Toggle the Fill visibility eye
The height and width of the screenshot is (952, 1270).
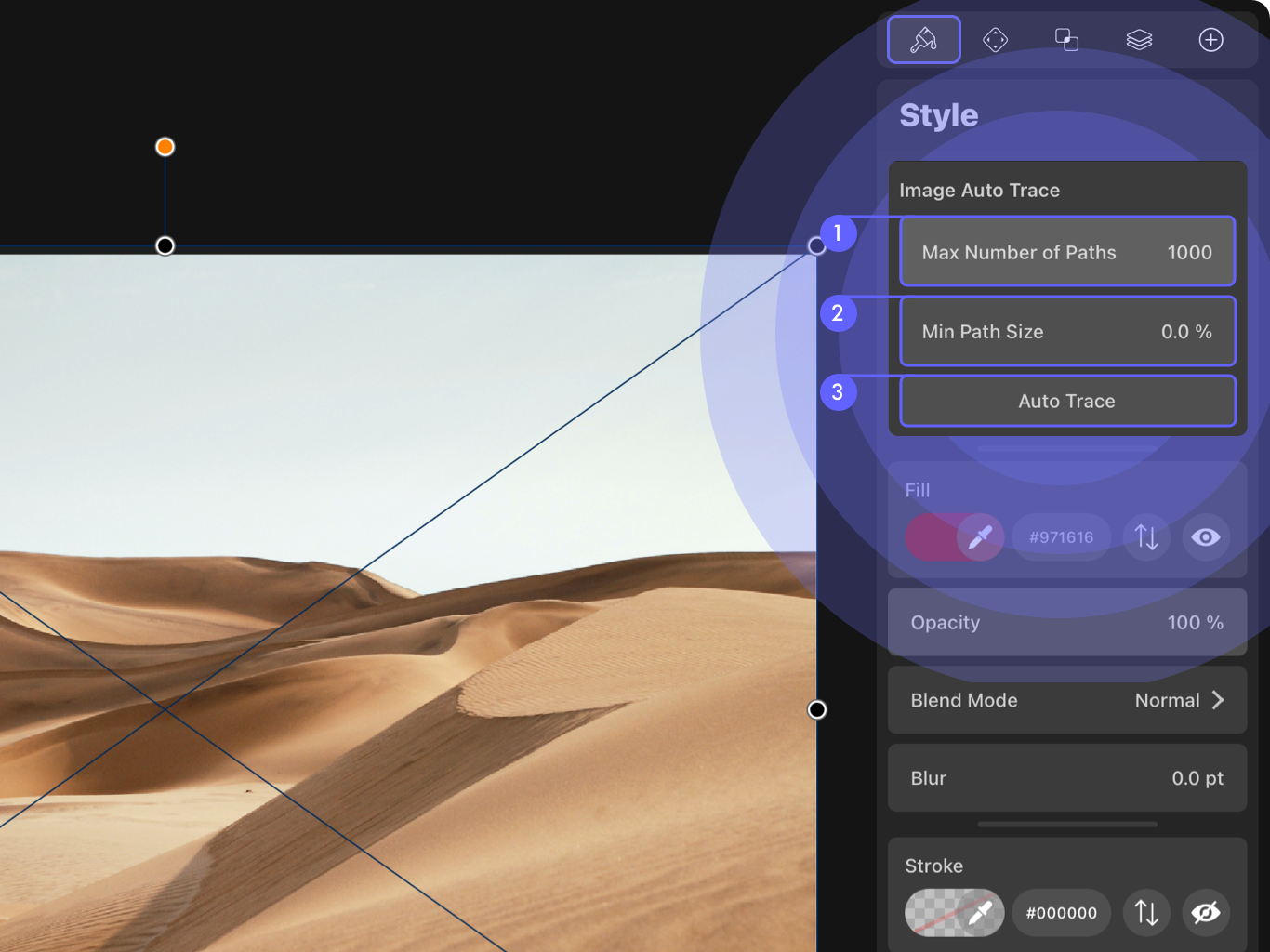(1206, 536)
